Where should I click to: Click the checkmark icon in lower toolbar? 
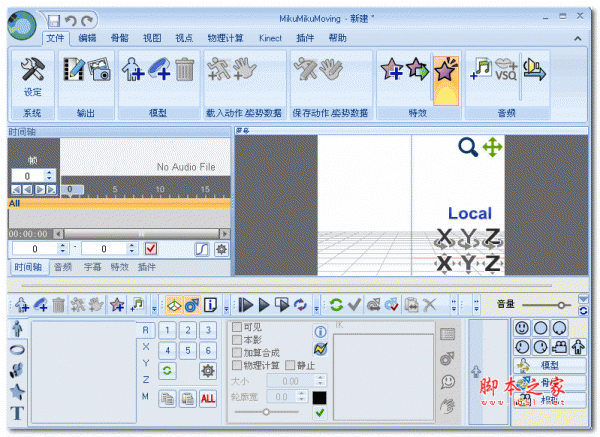coord(354,305)
